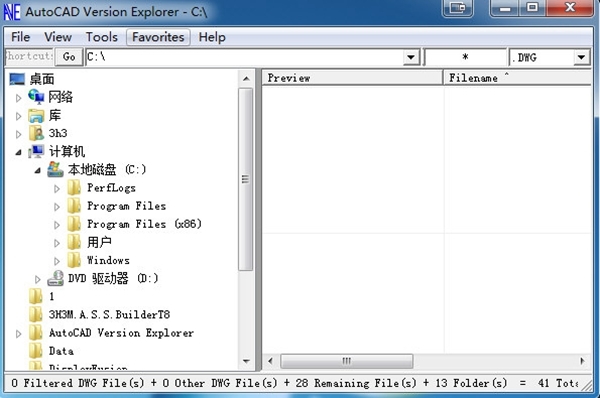
Task: Open the Tools menu
Action: [x=101, y=37]
